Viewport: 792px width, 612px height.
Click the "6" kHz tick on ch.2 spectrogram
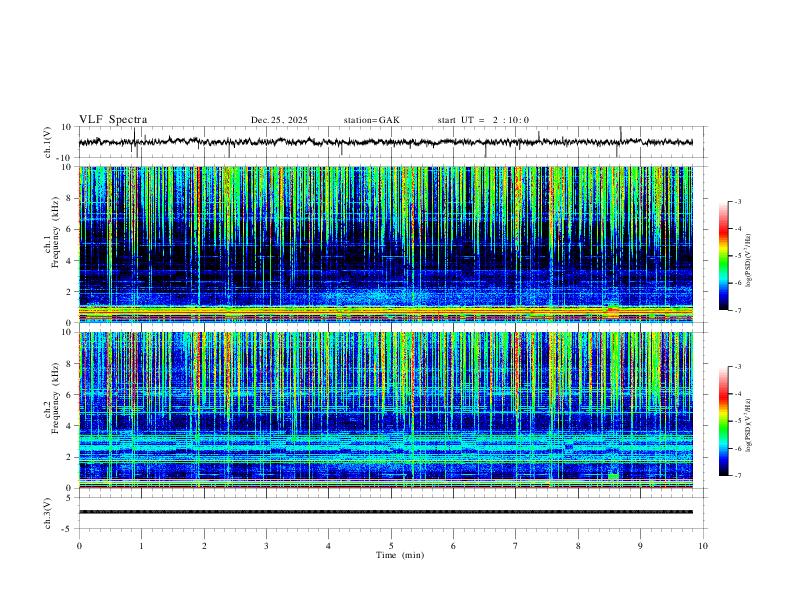70,395
